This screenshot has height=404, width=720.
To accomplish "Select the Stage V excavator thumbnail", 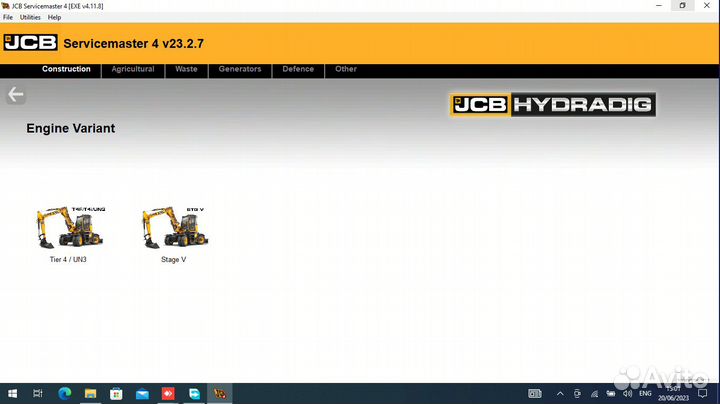I will [x=175, y=227].
